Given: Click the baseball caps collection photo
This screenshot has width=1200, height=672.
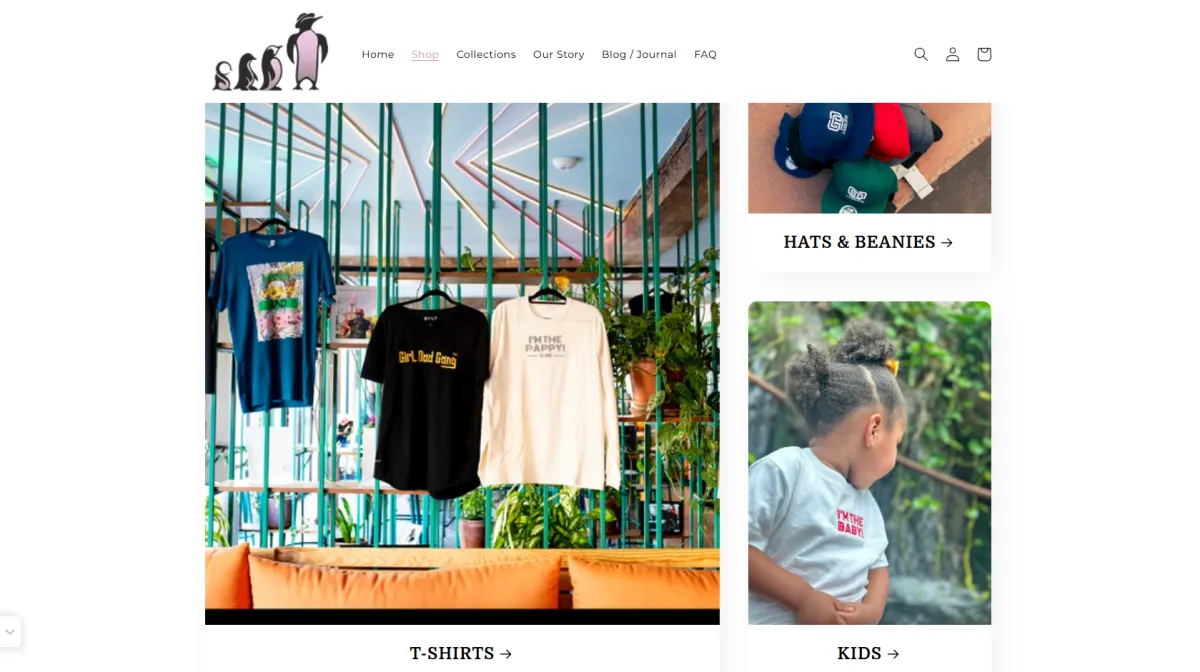Looking at the screenshot, I should click(869, 158).
